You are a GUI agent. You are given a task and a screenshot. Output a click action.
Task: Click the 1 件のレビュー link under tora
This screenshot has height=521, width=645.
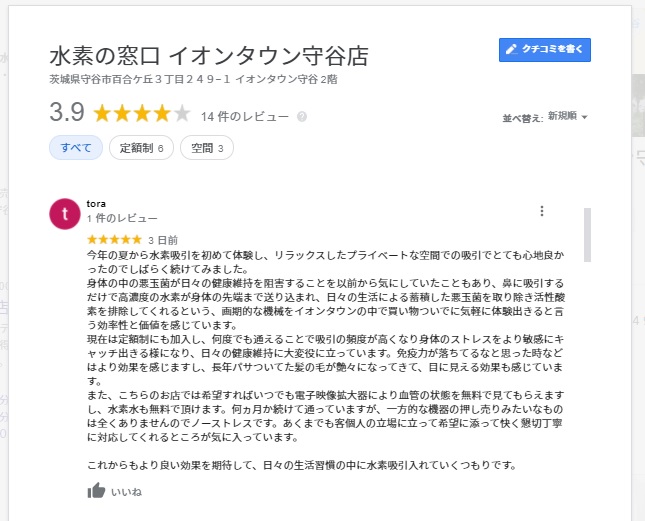[x=122, y=217]
